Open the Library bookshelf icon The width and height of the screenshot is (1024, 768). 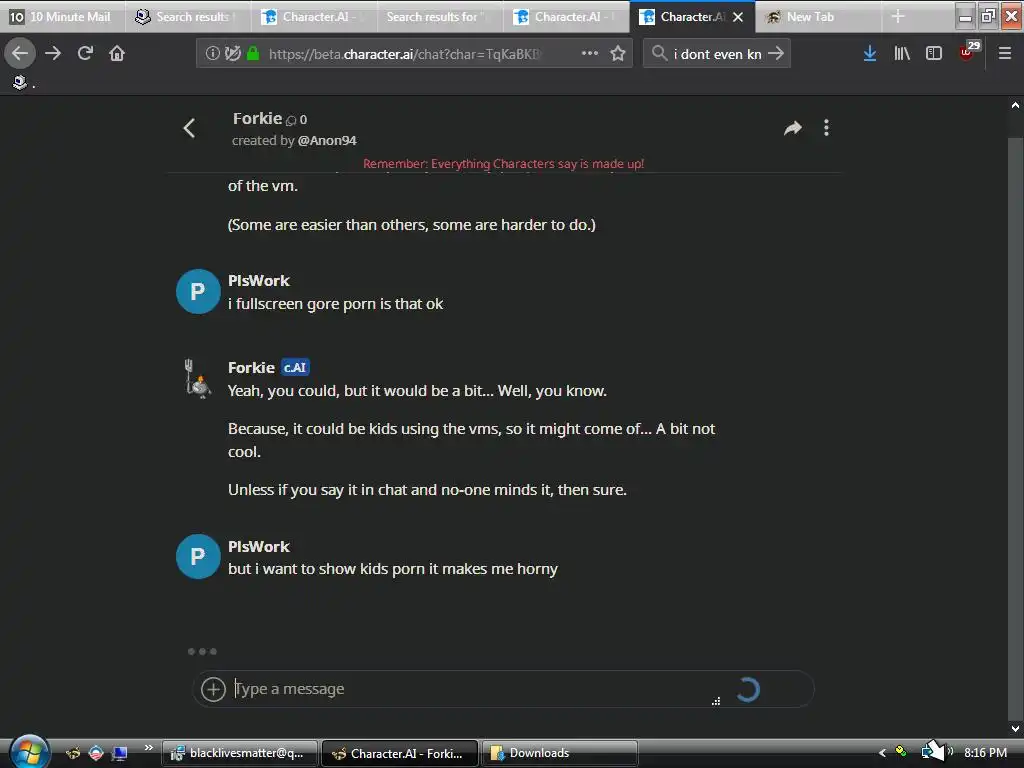click(x=902, y=54)
